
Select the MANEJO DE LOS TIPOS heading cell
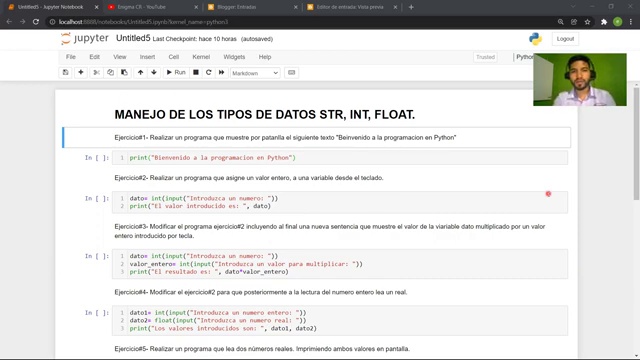264,115
